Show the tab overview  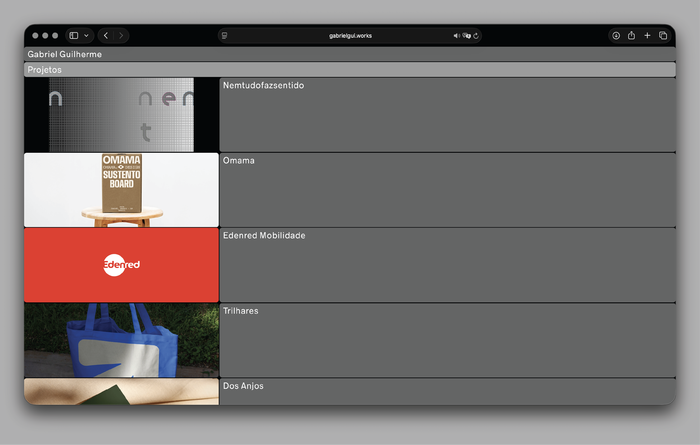(663, 35)
